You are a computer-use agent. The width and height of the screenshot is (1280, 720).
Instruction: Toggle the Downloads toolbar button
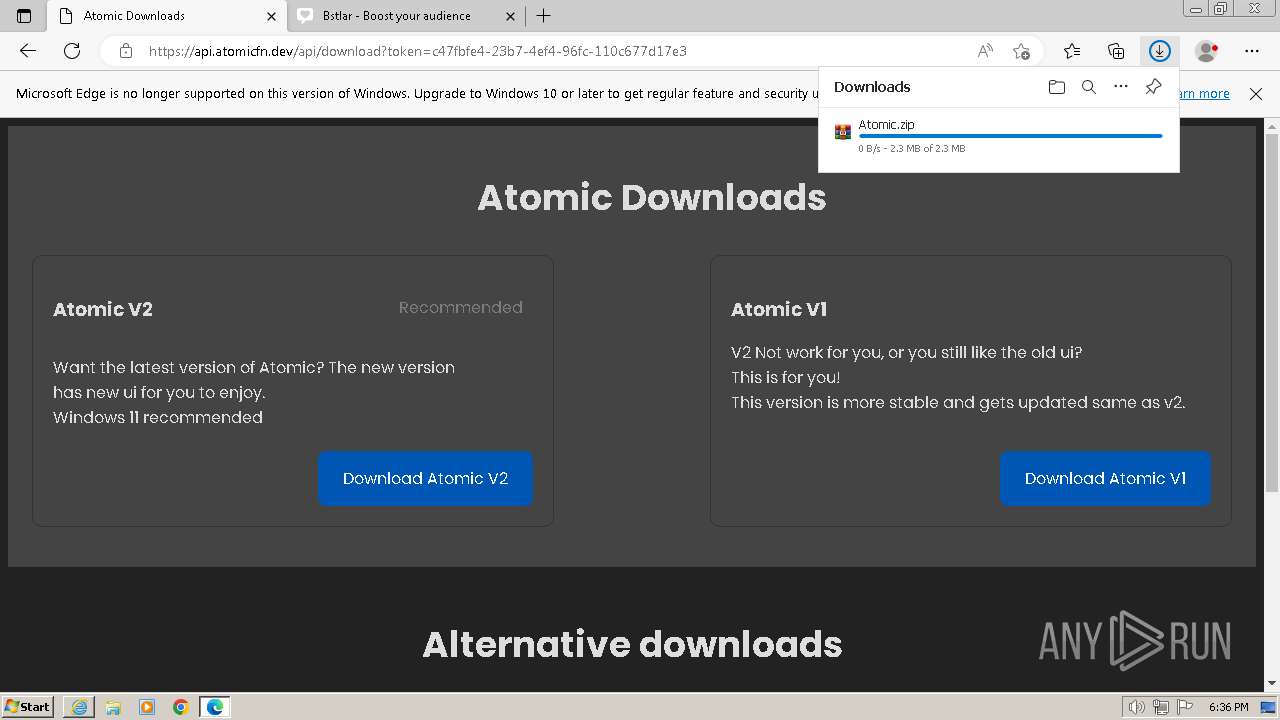click(x=1159, y=51)
